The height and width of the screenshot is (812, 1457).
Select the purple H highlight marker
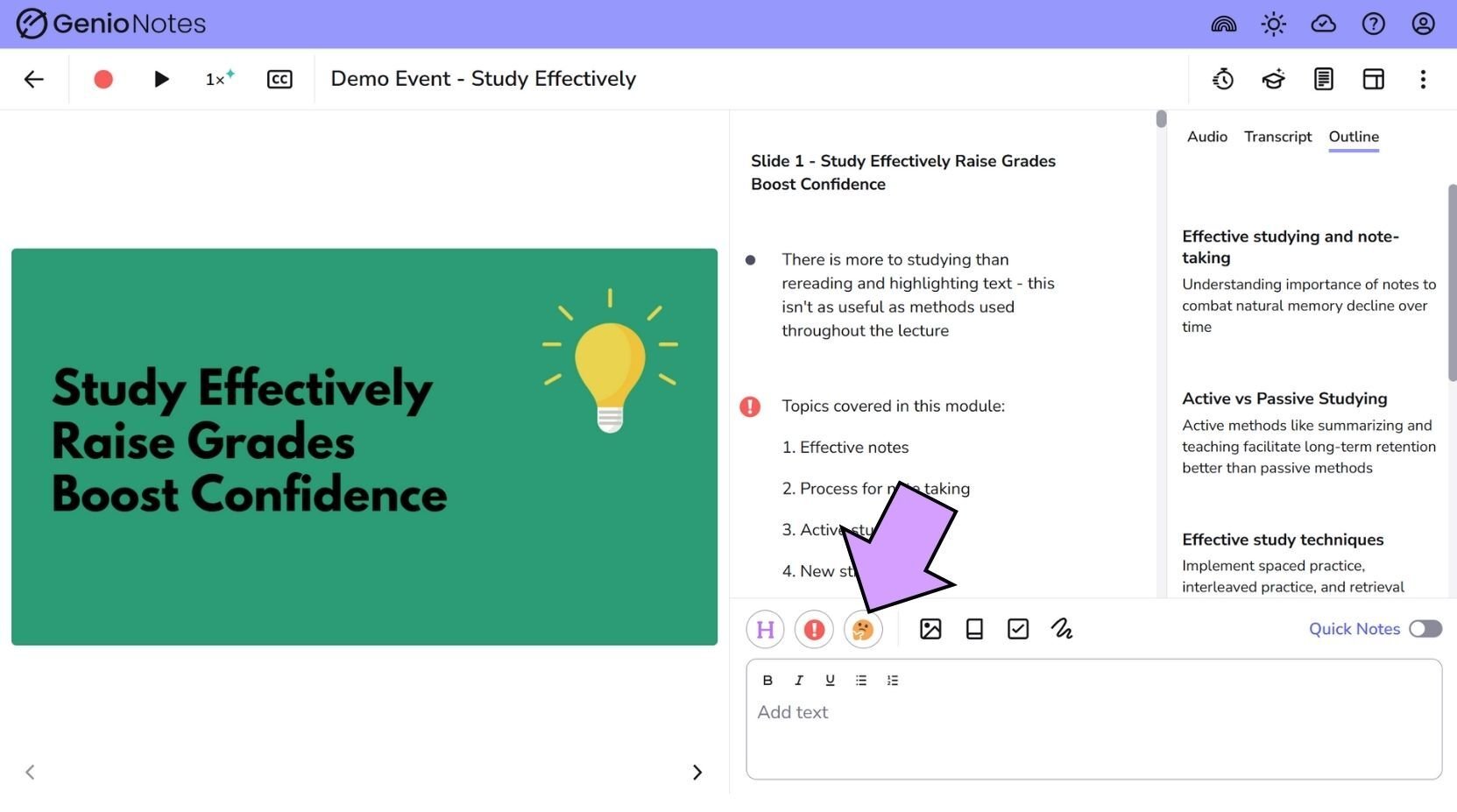(x=764, y=629)
